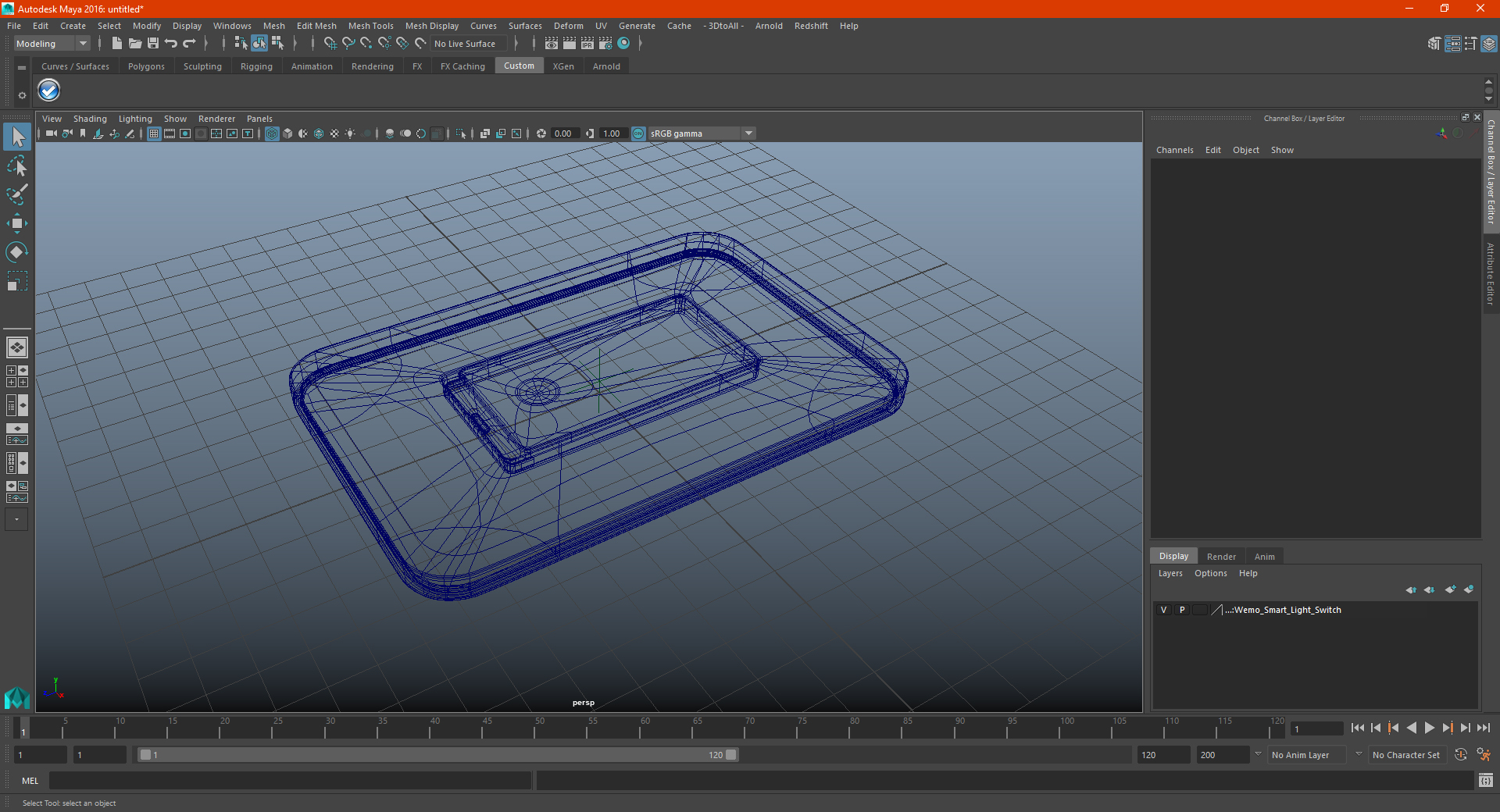Open viewport Shading menu
1500x812 pixels.
coord(90,119)
